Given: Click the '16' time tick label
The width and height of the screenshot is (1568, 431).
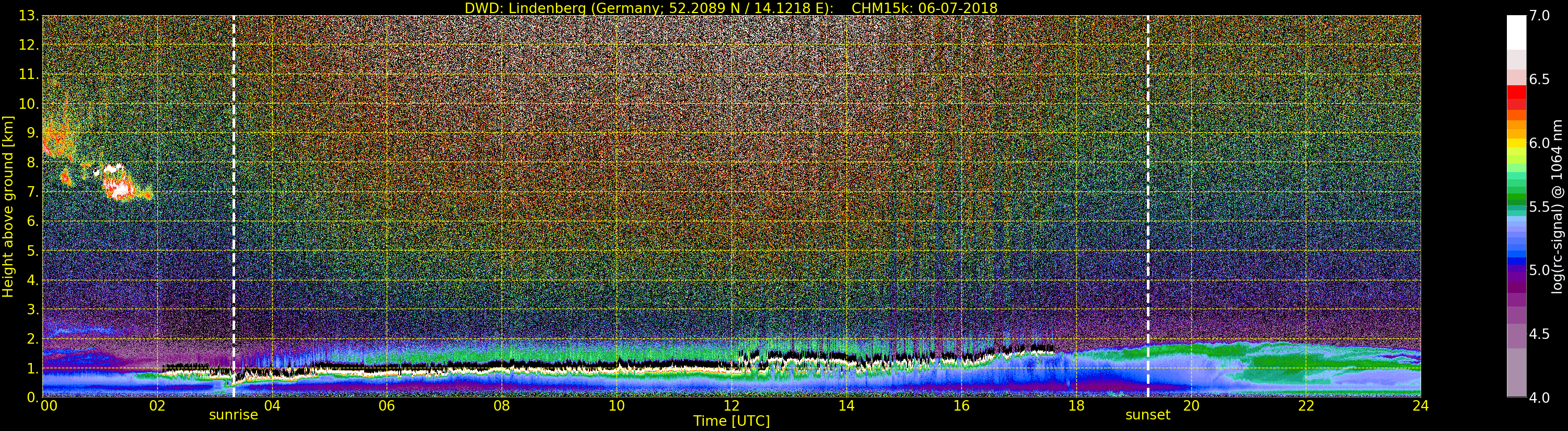Looking at the screenshot, I should pos(961,406).
